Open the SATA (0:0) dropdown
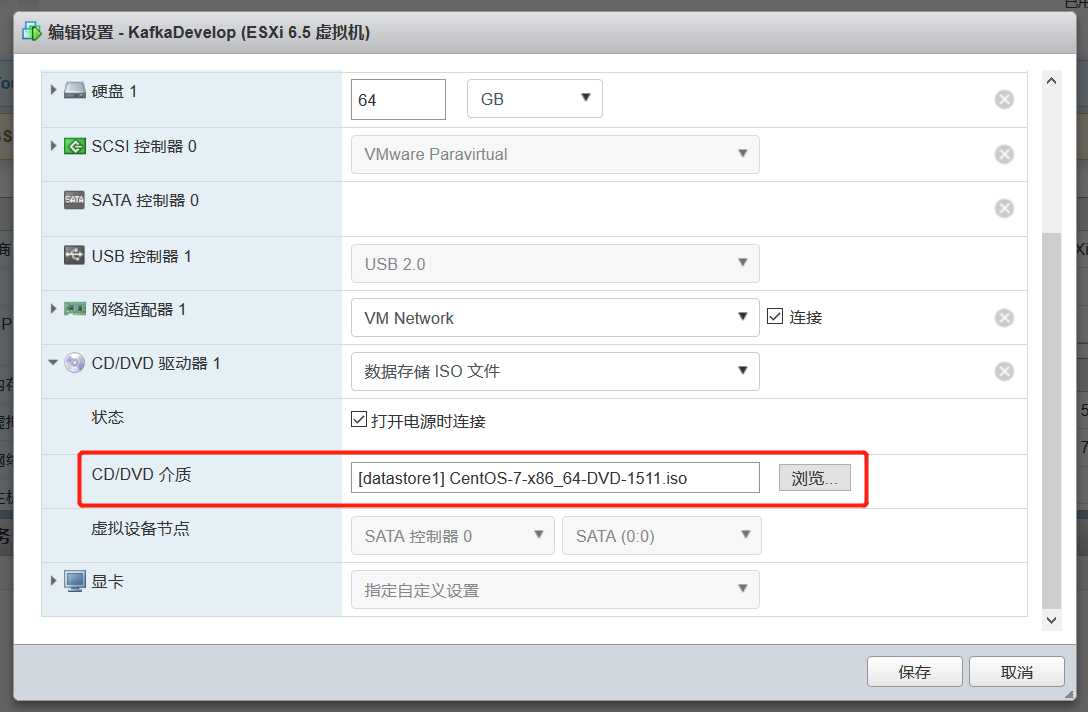 (662, 536)
